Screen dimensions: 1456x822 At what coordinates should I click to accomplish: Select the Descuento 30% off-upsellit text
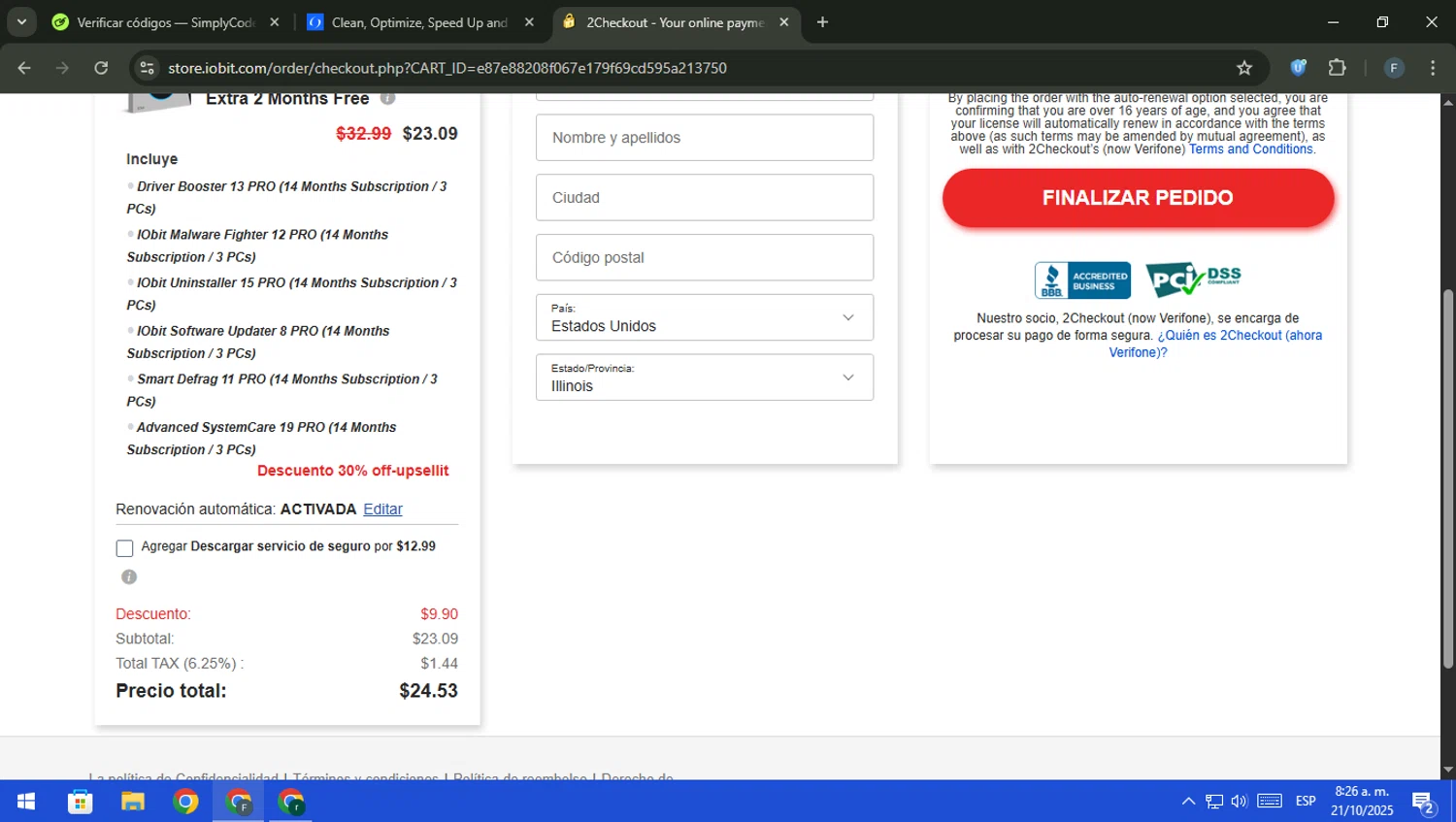pyautogui.click(x=353, y=471)
